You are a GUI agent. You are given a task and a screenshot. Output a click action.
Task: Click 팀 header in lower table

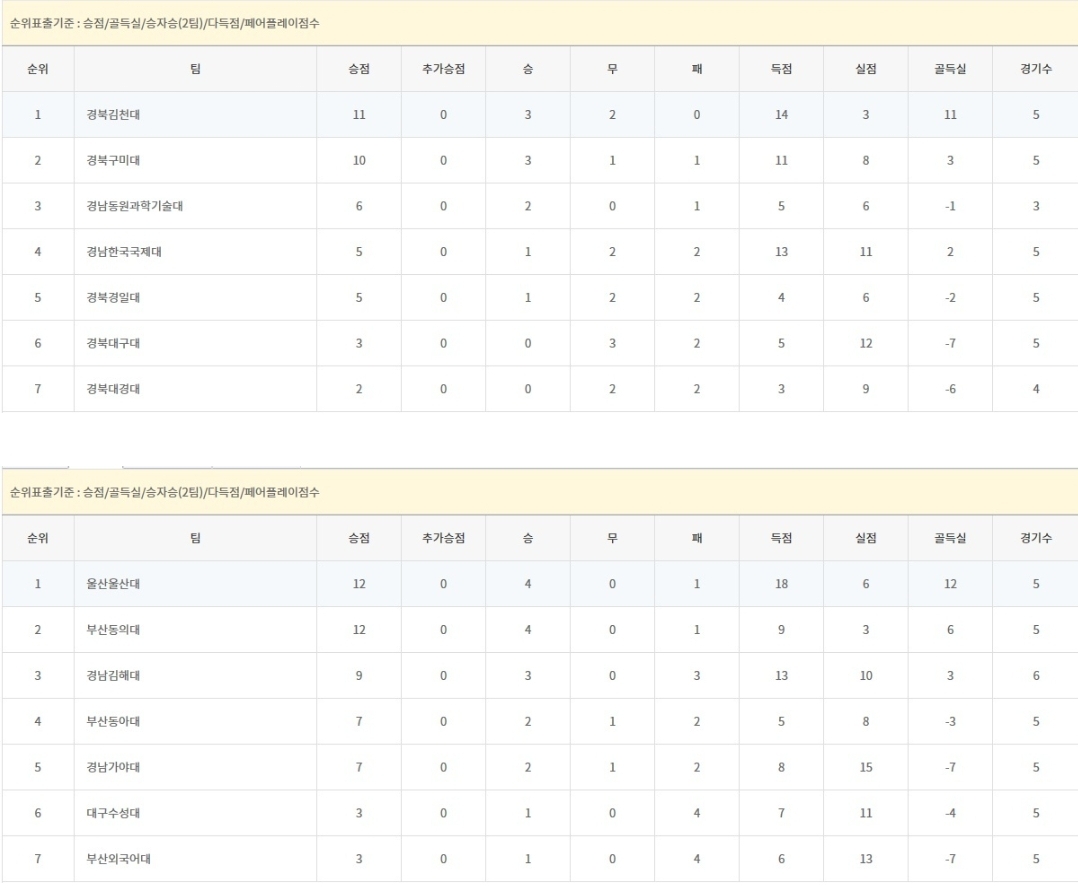(x=195, y=538)
